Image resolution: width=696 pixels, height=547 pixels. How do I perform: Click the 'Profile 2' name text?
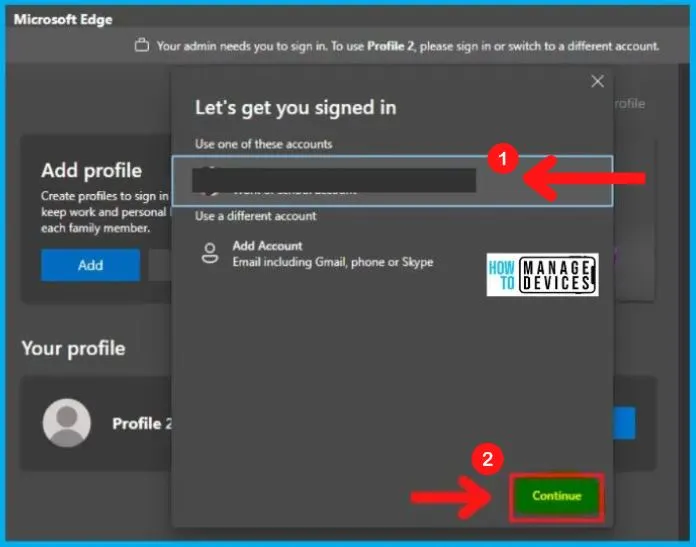coord(142,424)
